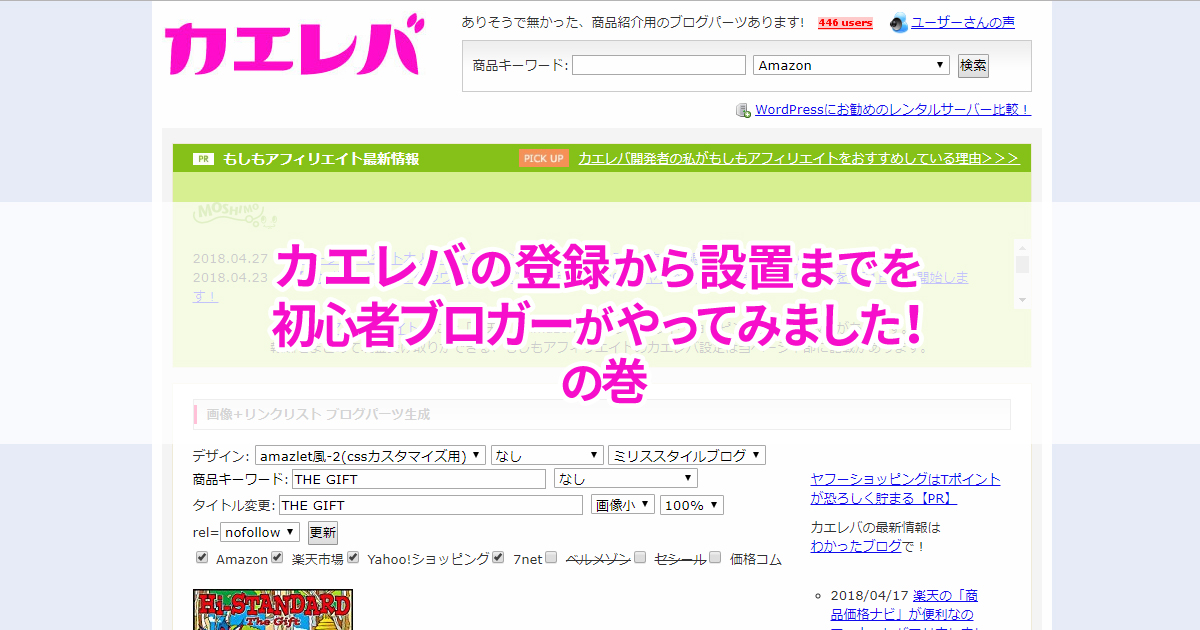Image resolution: width=1200 pixels, height=630 pixels.
Task: Click the pink カエレバ logo
Action: pyautogui.click(x=292, y=49)
